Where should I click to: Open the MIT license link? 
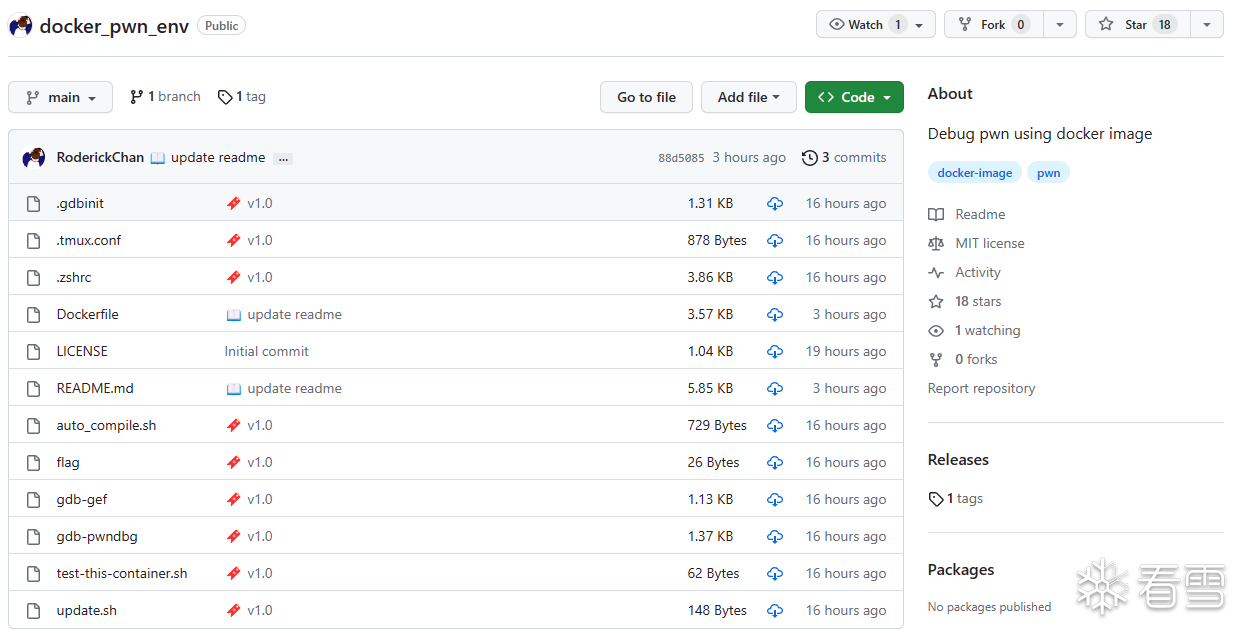[989, 244]
